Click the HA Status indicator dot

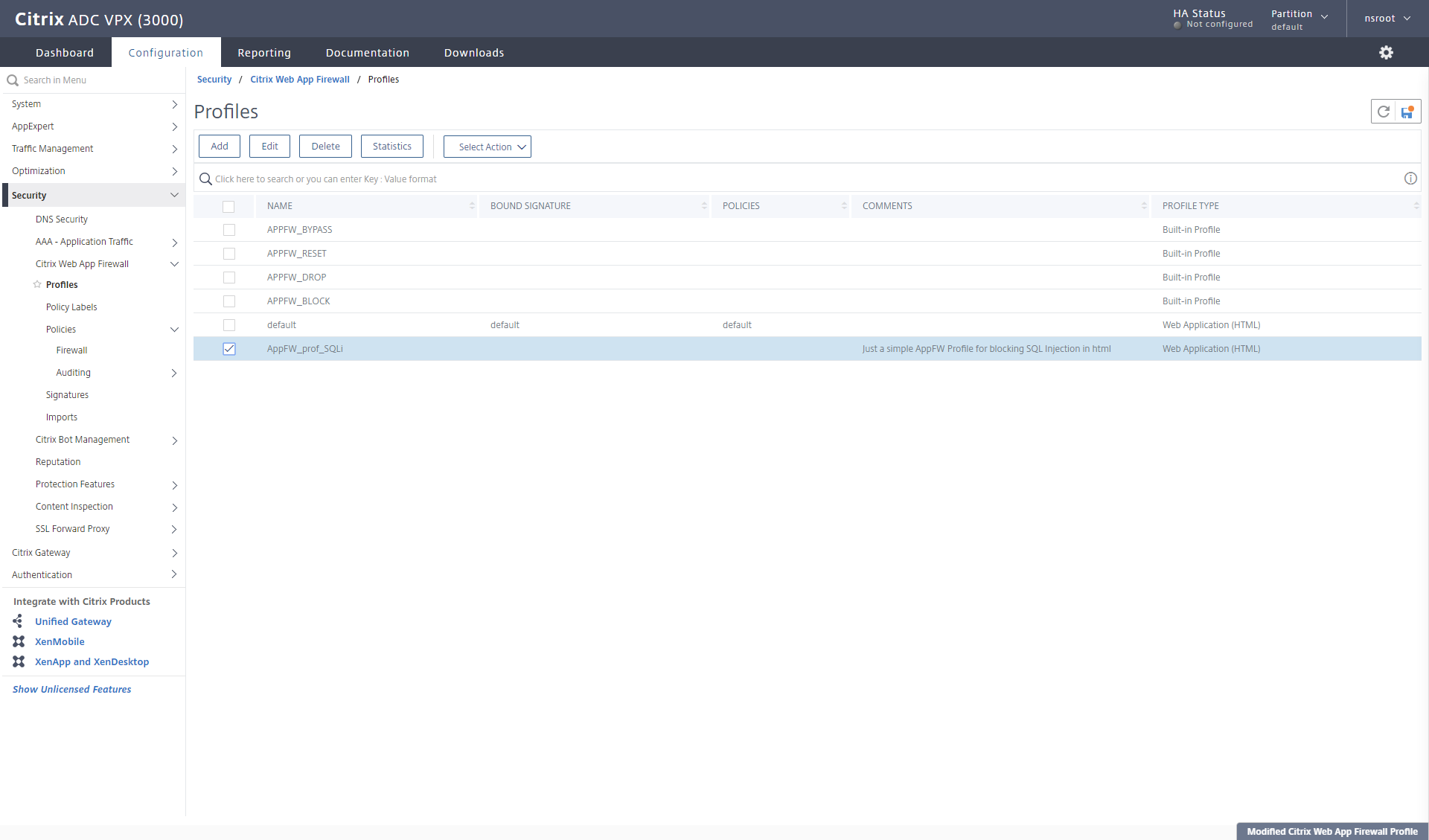click(x=1177, y=25)
